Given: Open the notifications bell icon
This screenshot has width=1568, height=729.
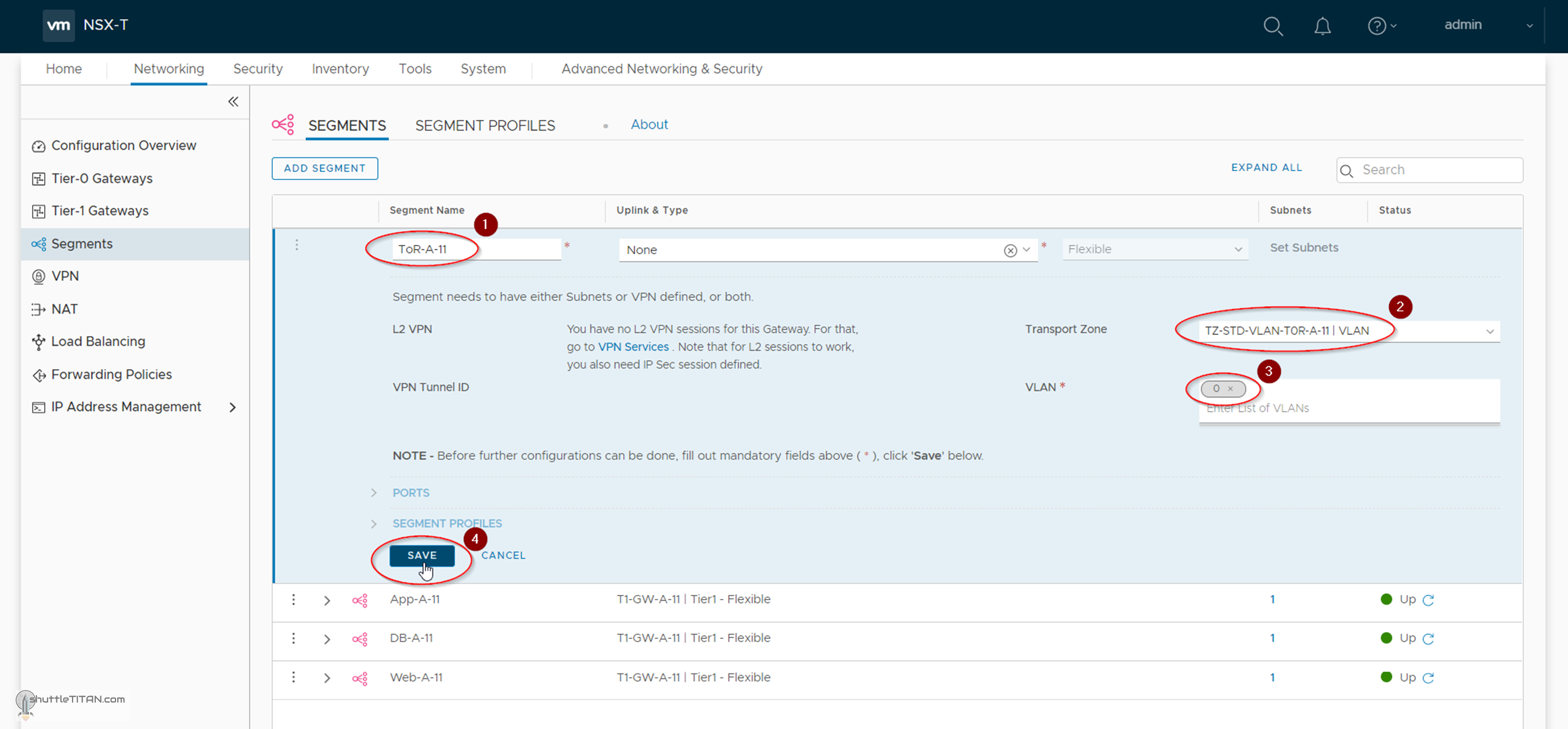Looking at the screenshot, I should tap(1322, 26).
